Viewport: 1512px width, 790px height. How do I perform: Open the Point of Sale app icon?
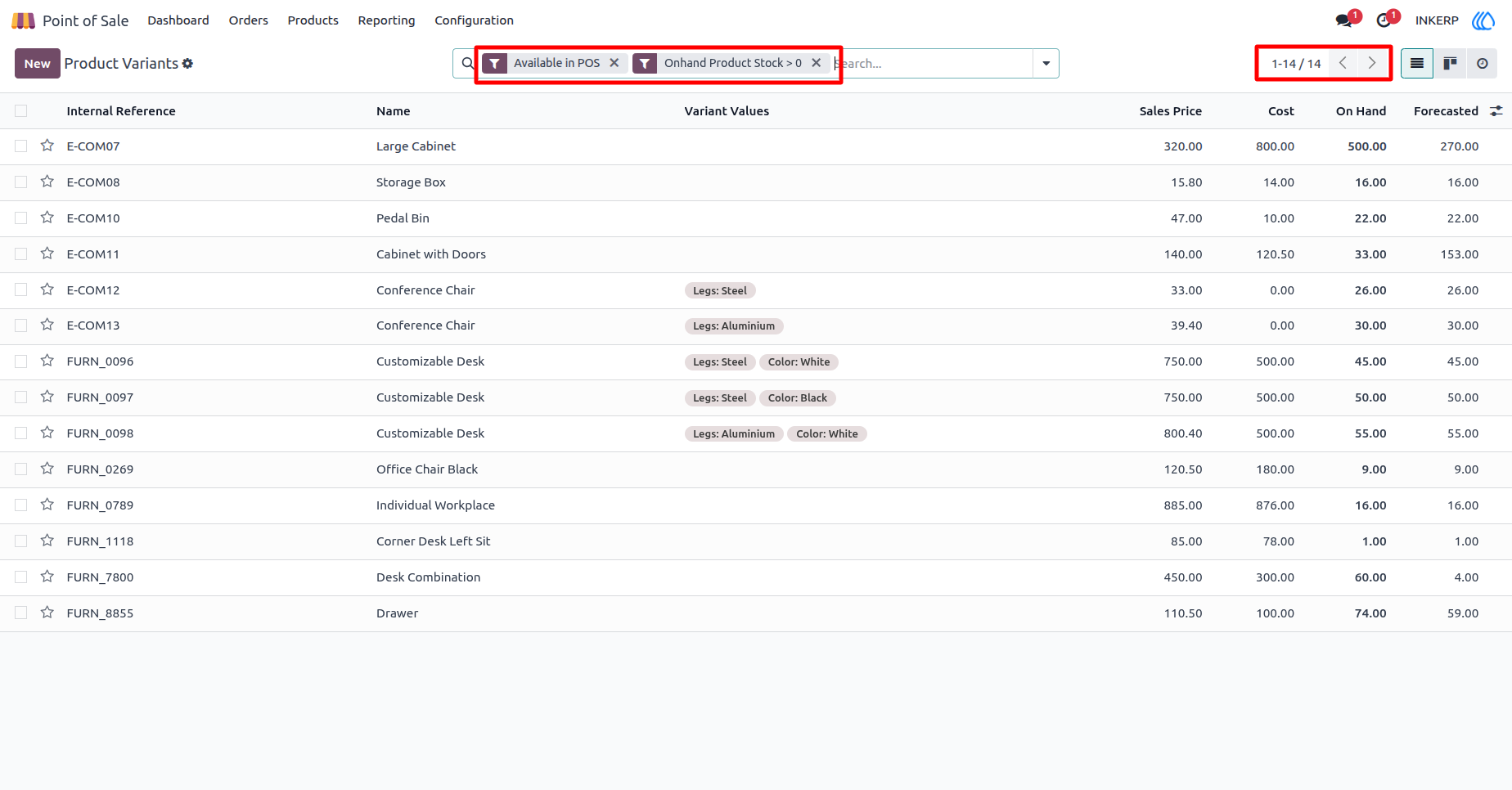click(x=23, y=20)
